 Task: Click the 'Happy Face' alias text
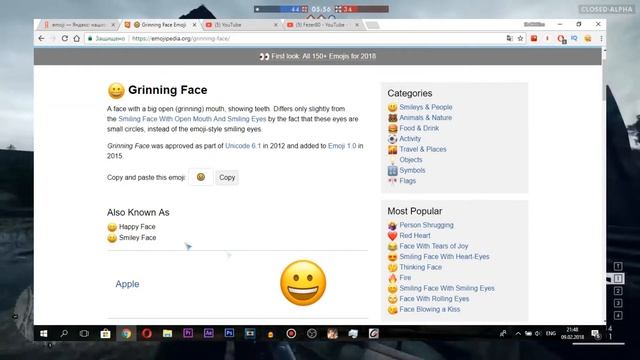(137, 227)
